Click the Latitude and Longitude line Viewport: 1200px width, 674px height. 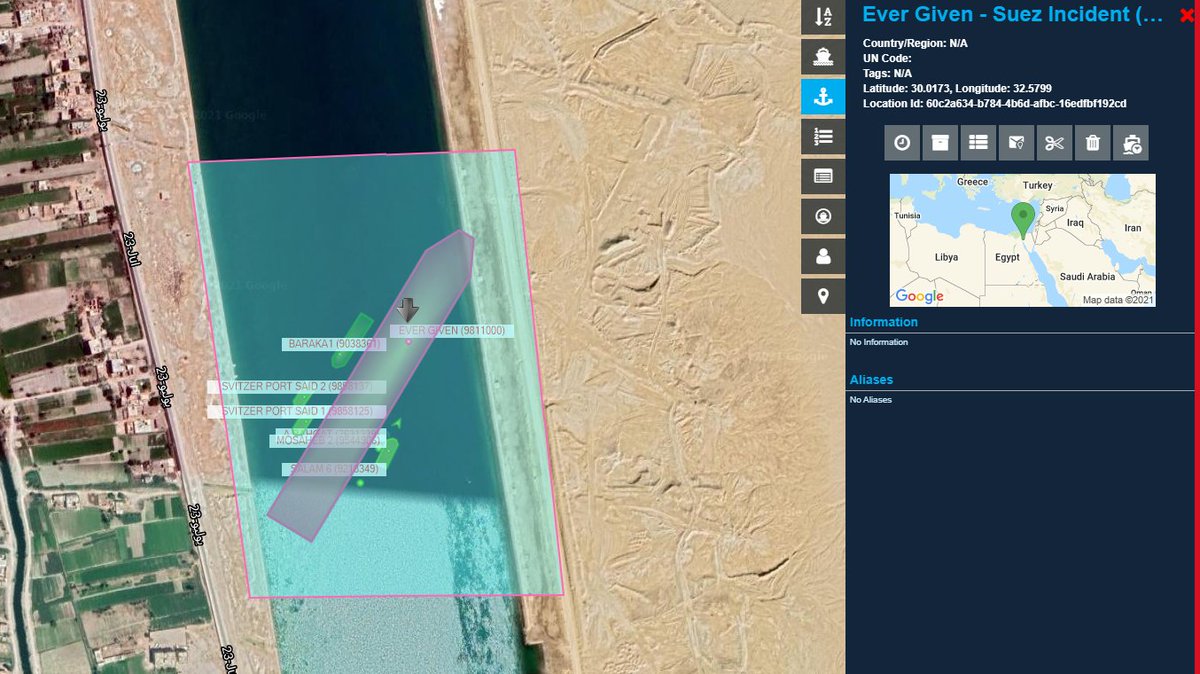click(957, 88)
